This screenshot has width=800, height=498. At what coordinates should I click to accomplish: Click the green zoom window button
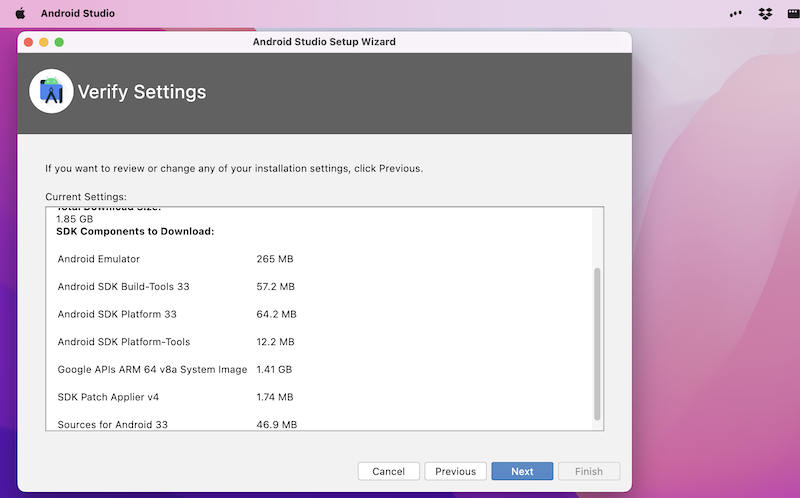point(59,42)
